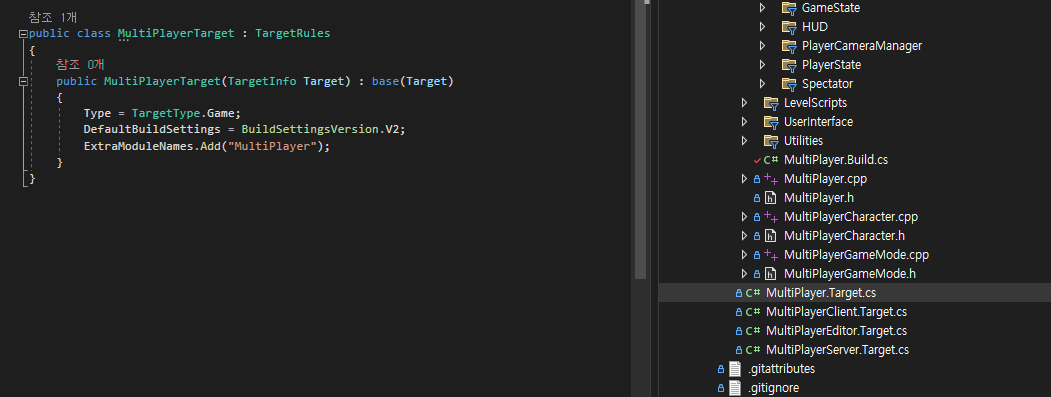Click the Utilities folder icon
The width and height of the screenshot is (1051, 397).
point(771,141)
